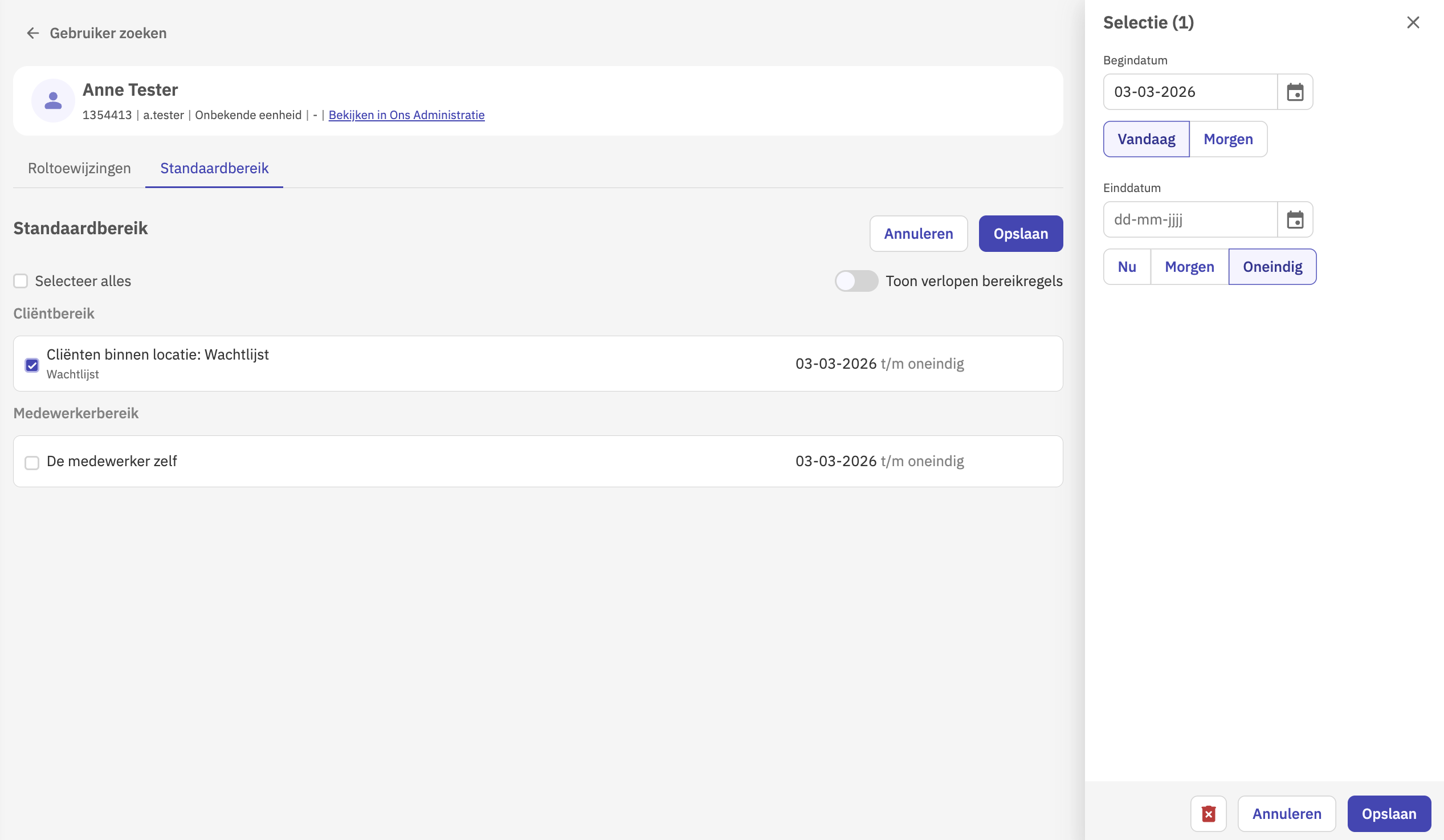1444x840 pixels.
Task: Select the Standaardbereik tab
Action: 214,168
